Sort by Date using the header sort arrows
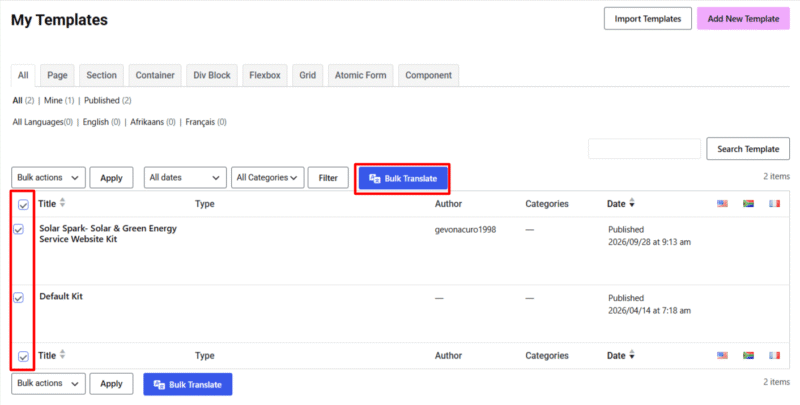 (632, 203)
